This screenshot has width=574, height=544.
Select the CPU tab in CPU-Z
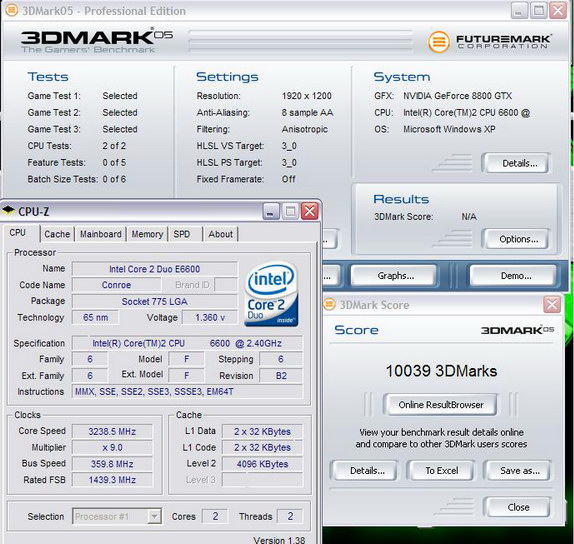pyautogui.click(x=18, y=233)
